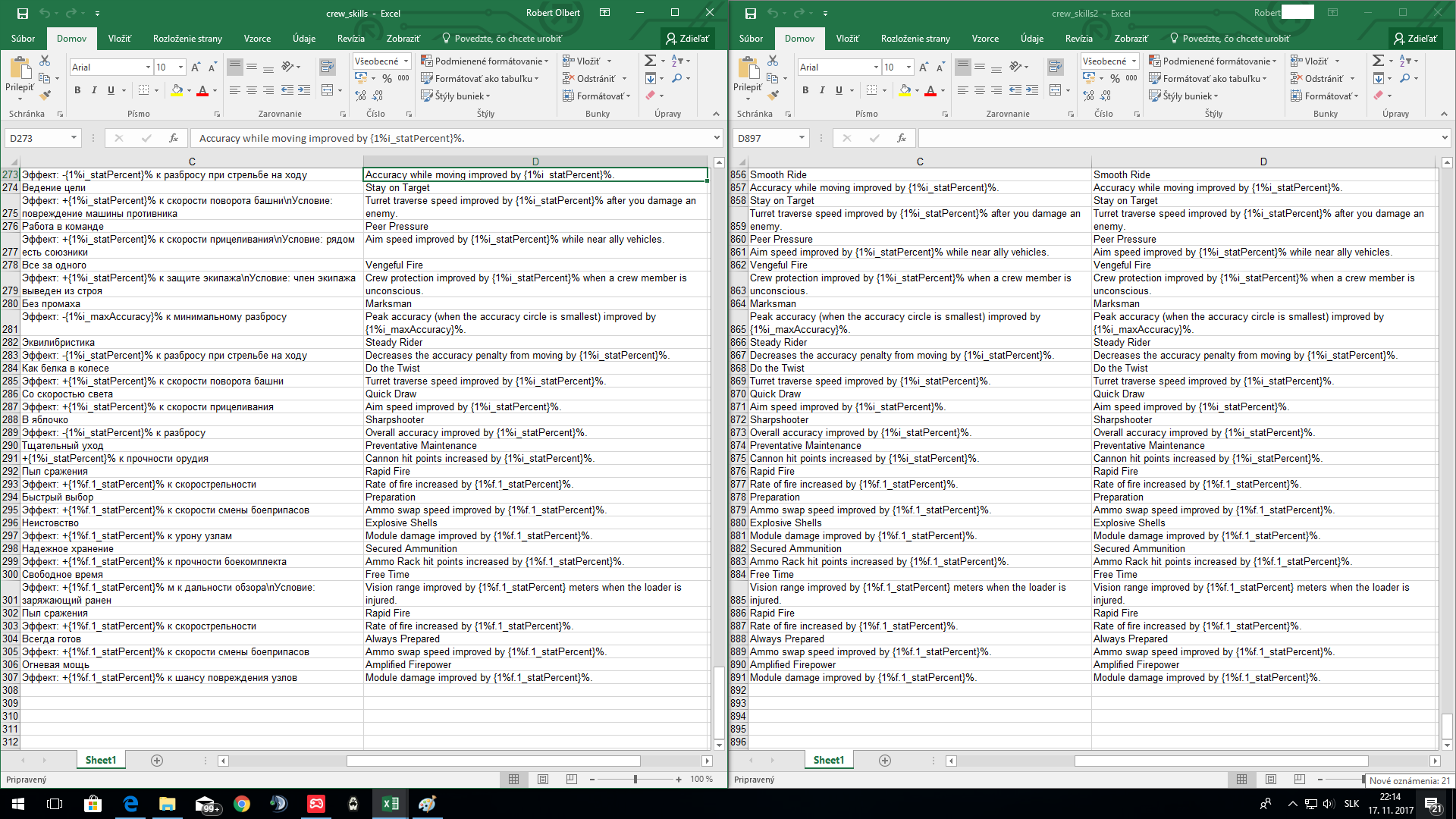Open font name Arial dropdown in crew_skills window
This screenshot has width=1456, height=819.
tap(148, 67)
